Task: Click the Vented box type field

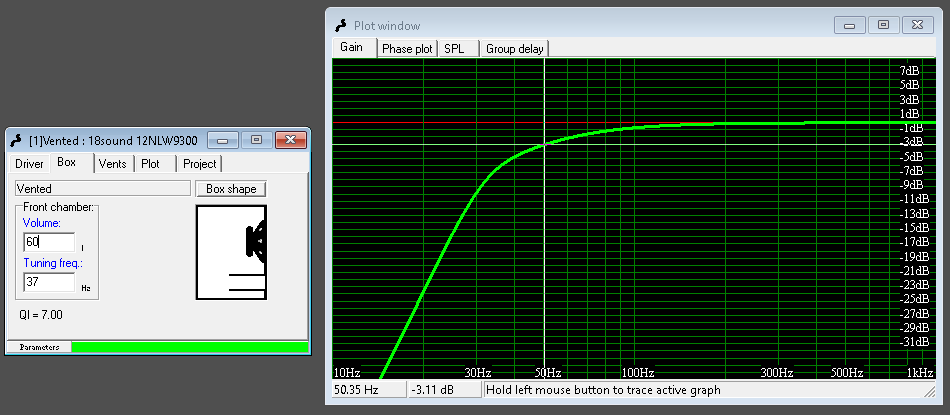Action: (x=102, y=188)
